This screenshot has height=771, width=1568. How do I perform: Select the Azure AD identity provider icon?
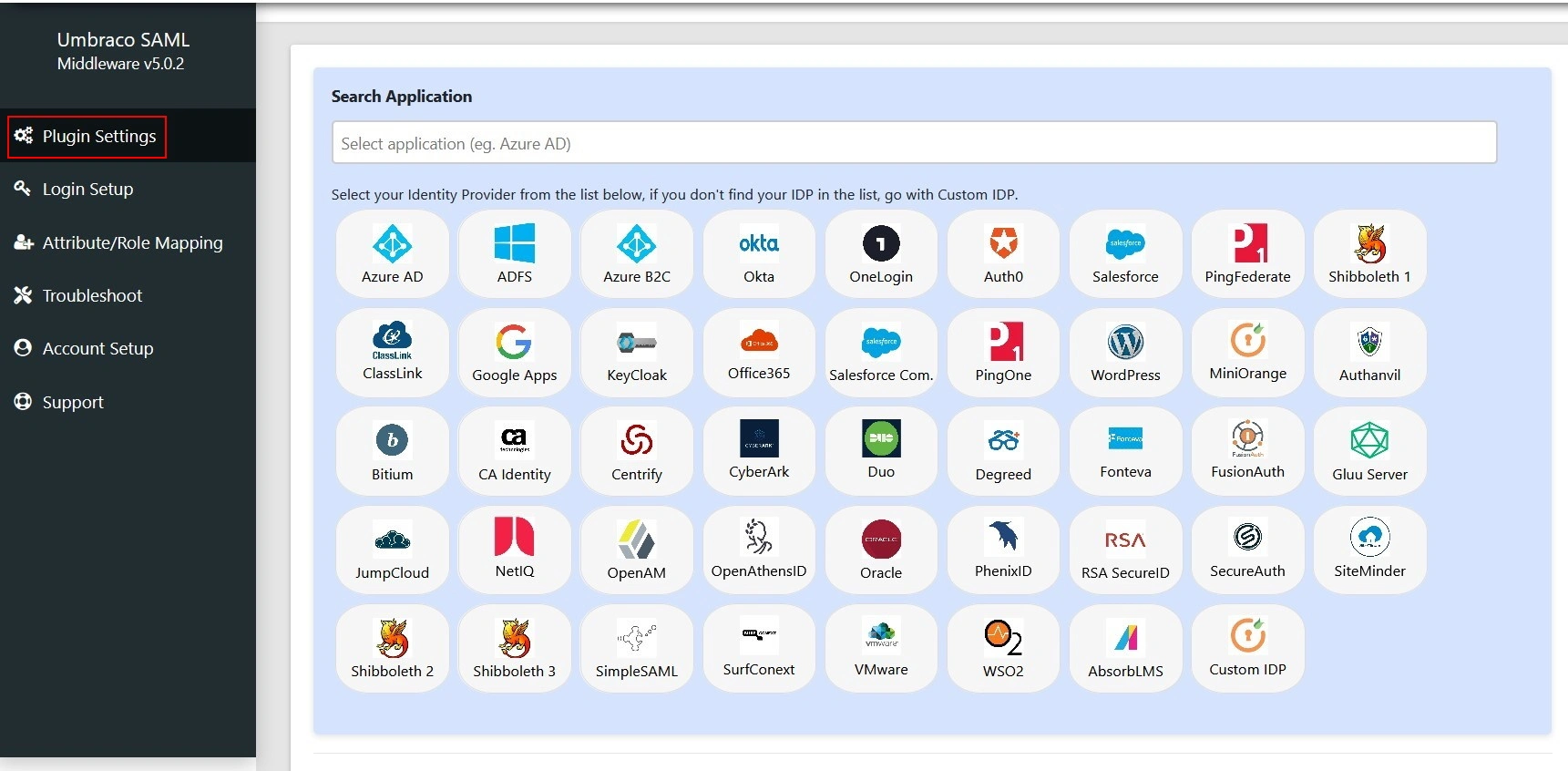392,244
